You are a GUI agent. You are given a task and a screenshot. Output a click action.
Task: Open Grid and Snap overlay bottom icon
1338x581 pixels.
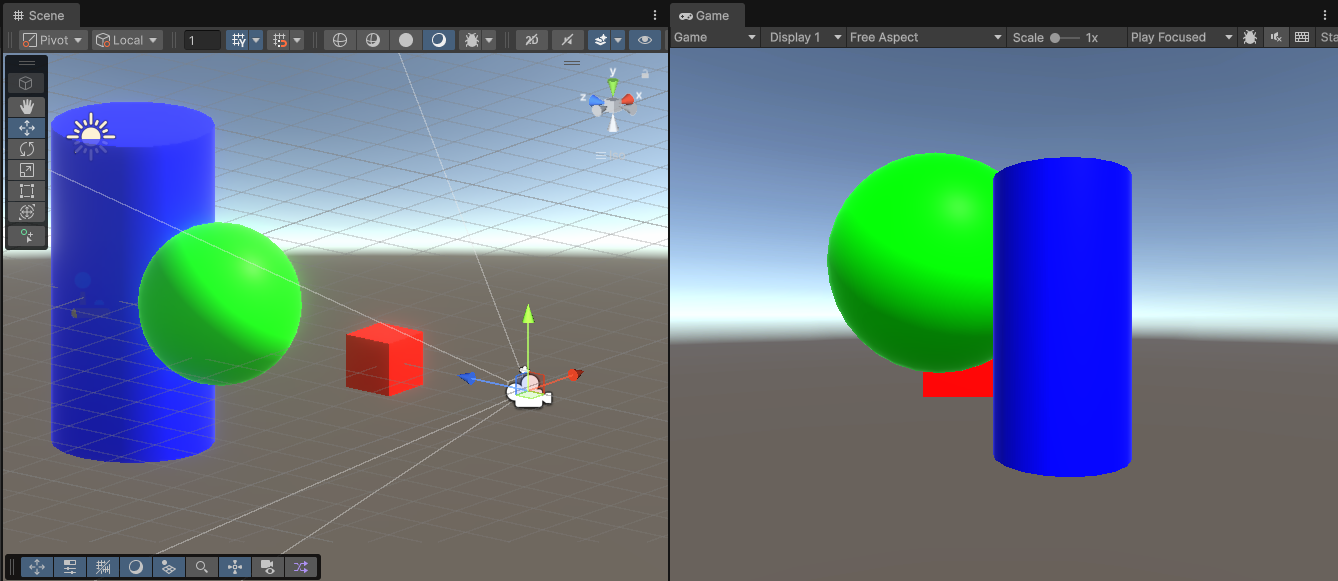[103, 567]
